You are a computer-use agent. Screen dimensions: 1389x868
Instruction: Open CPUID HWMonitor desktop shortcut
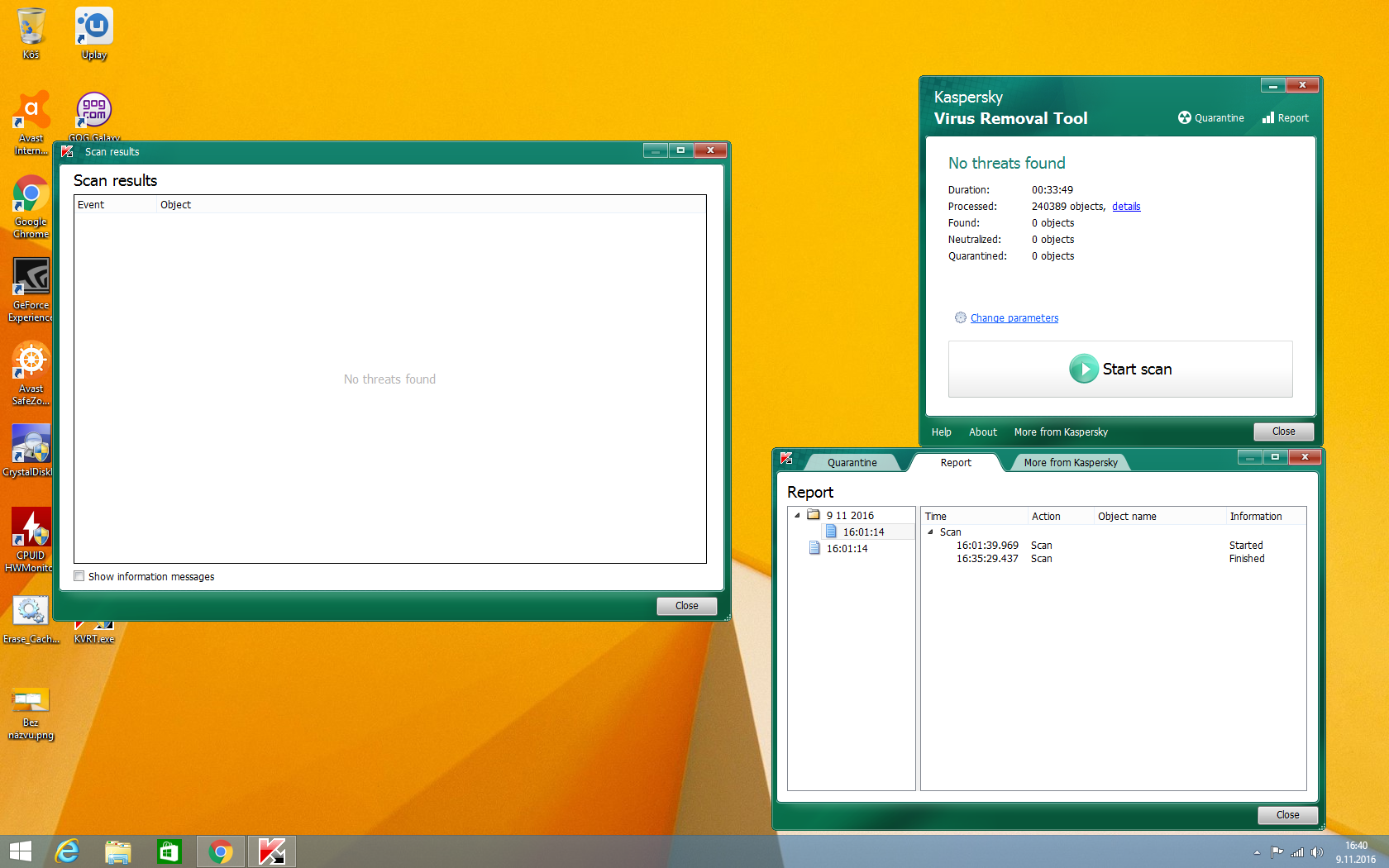click(31, 541)
